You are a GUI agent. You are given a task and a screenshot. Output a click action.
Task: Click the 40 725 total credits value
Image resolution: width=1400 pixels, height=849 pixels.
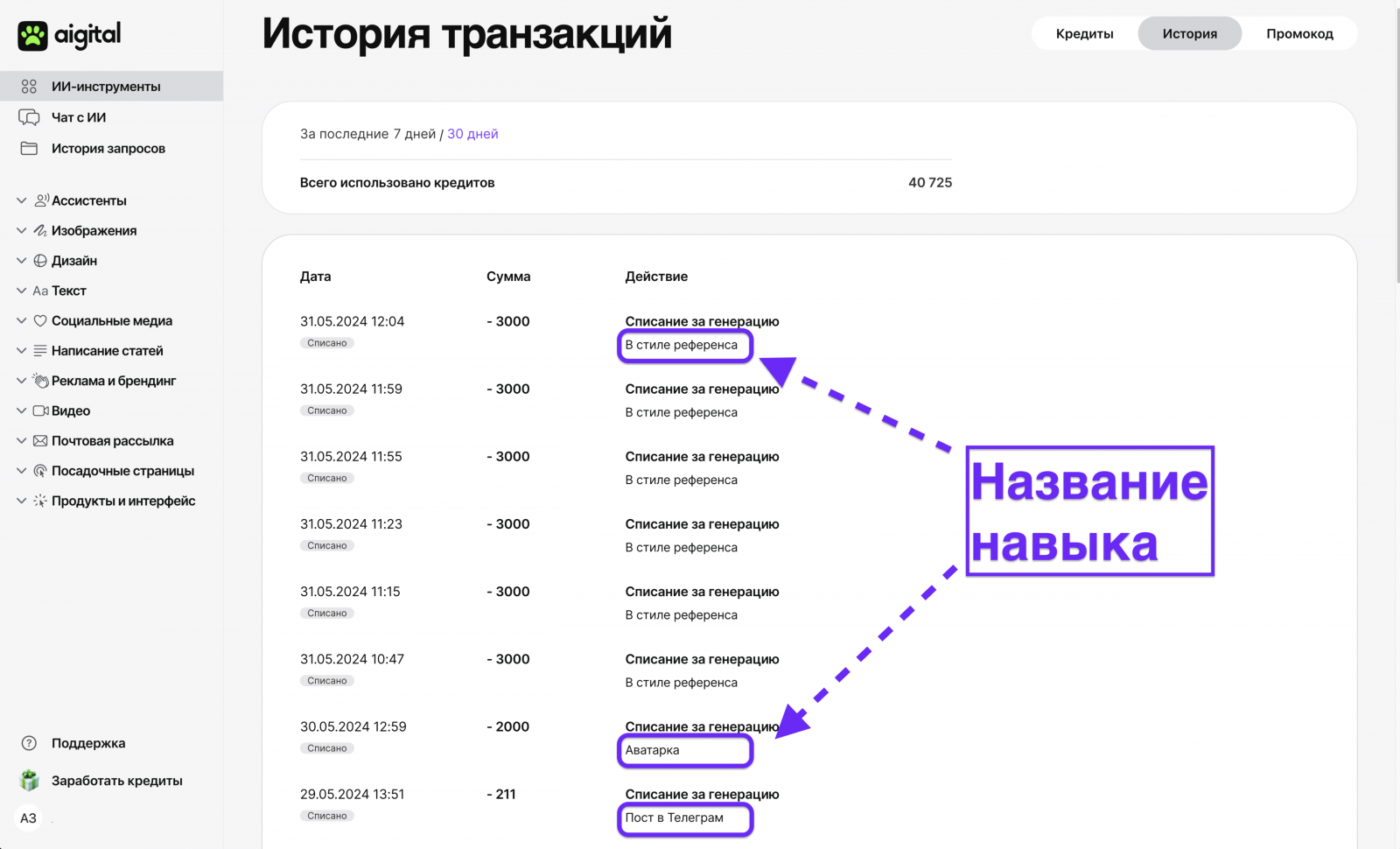coord(930,183)
